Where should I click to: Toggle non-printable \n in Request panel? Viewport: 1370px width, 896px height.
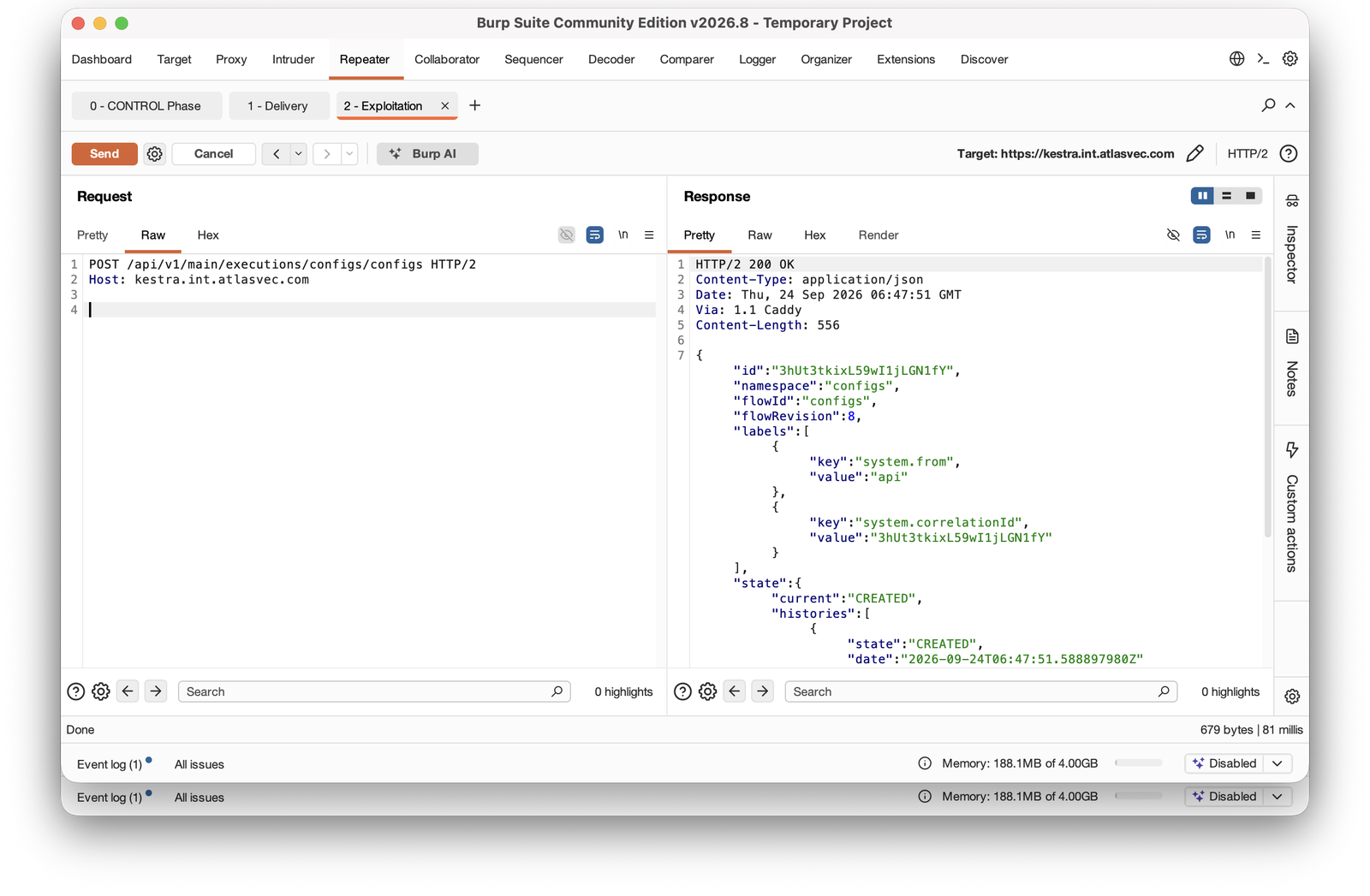coord(623,234)
